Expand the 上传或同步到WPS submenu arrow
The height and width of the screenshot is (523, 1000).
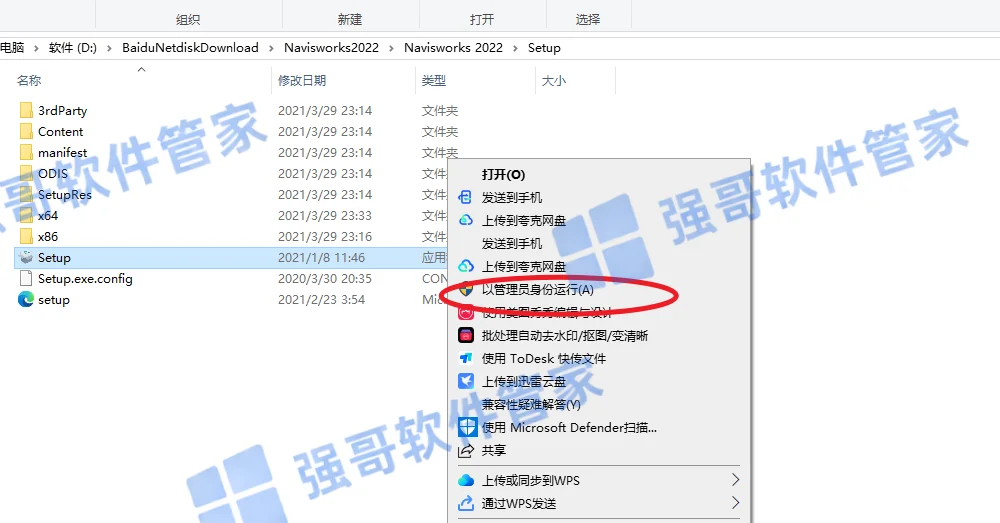[735, 480]
